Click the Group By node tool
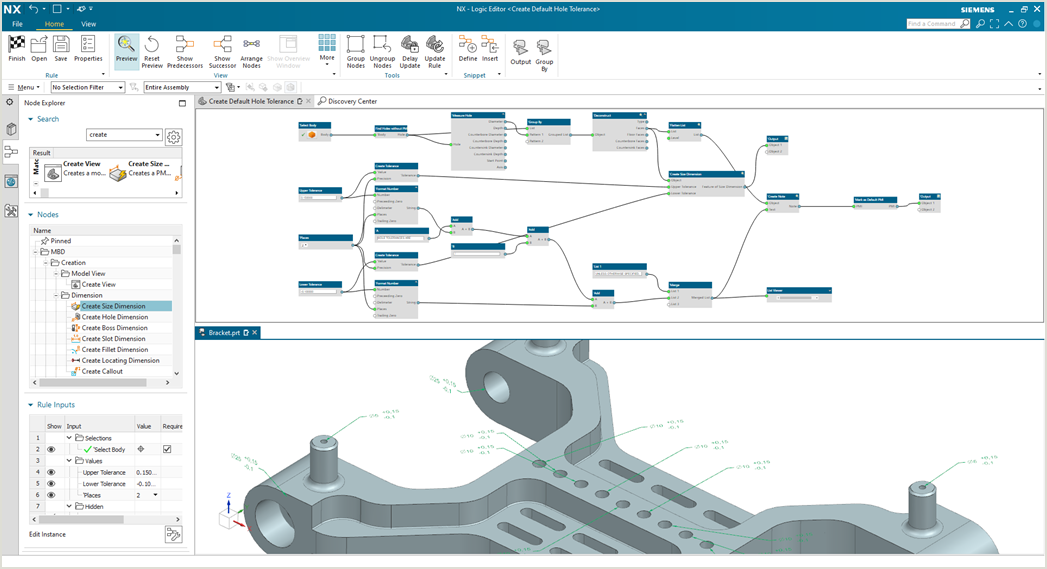The image size is (1047, 569). 544,55
